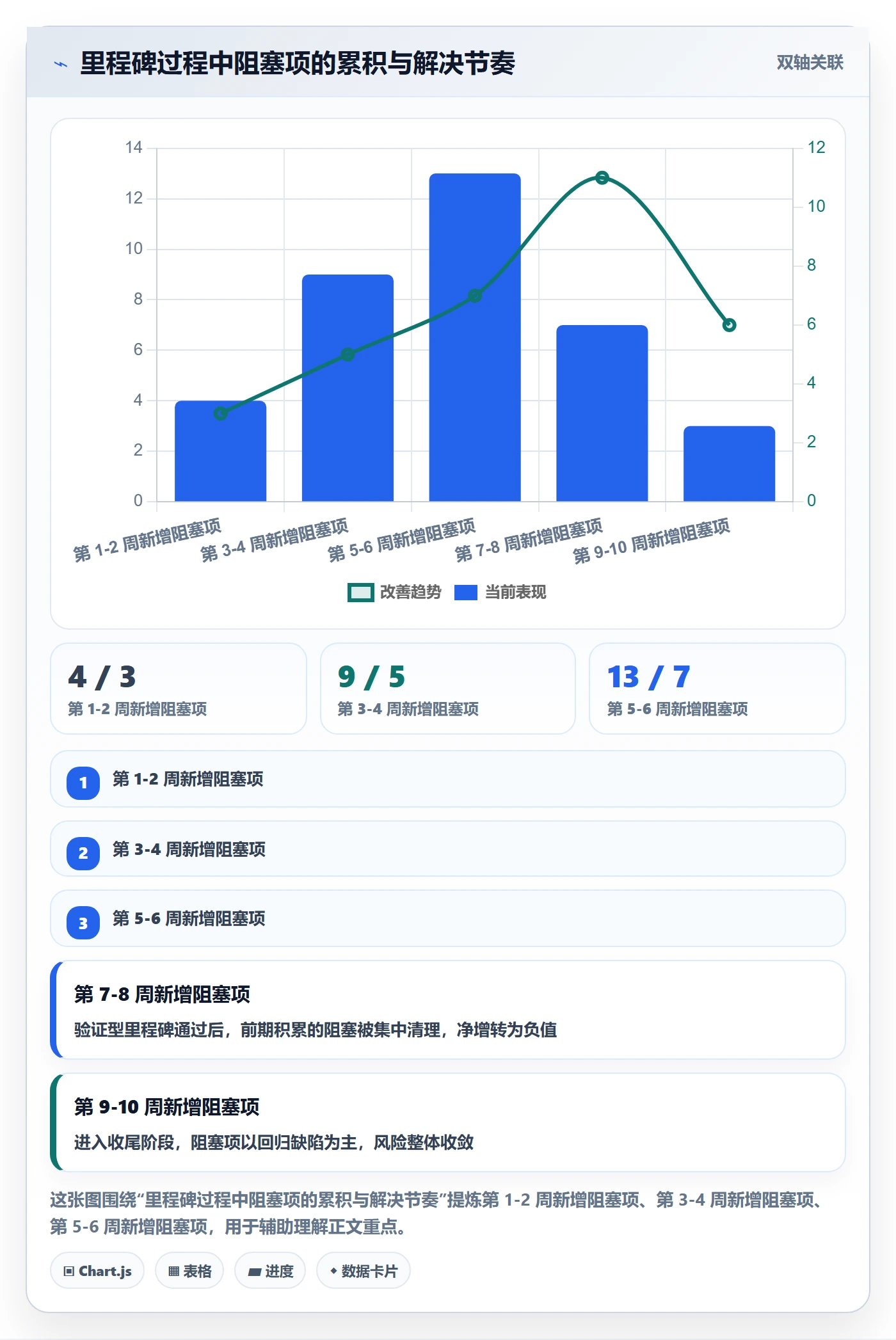Click the trend line point at 第 9-10 周

click(729, 325)
